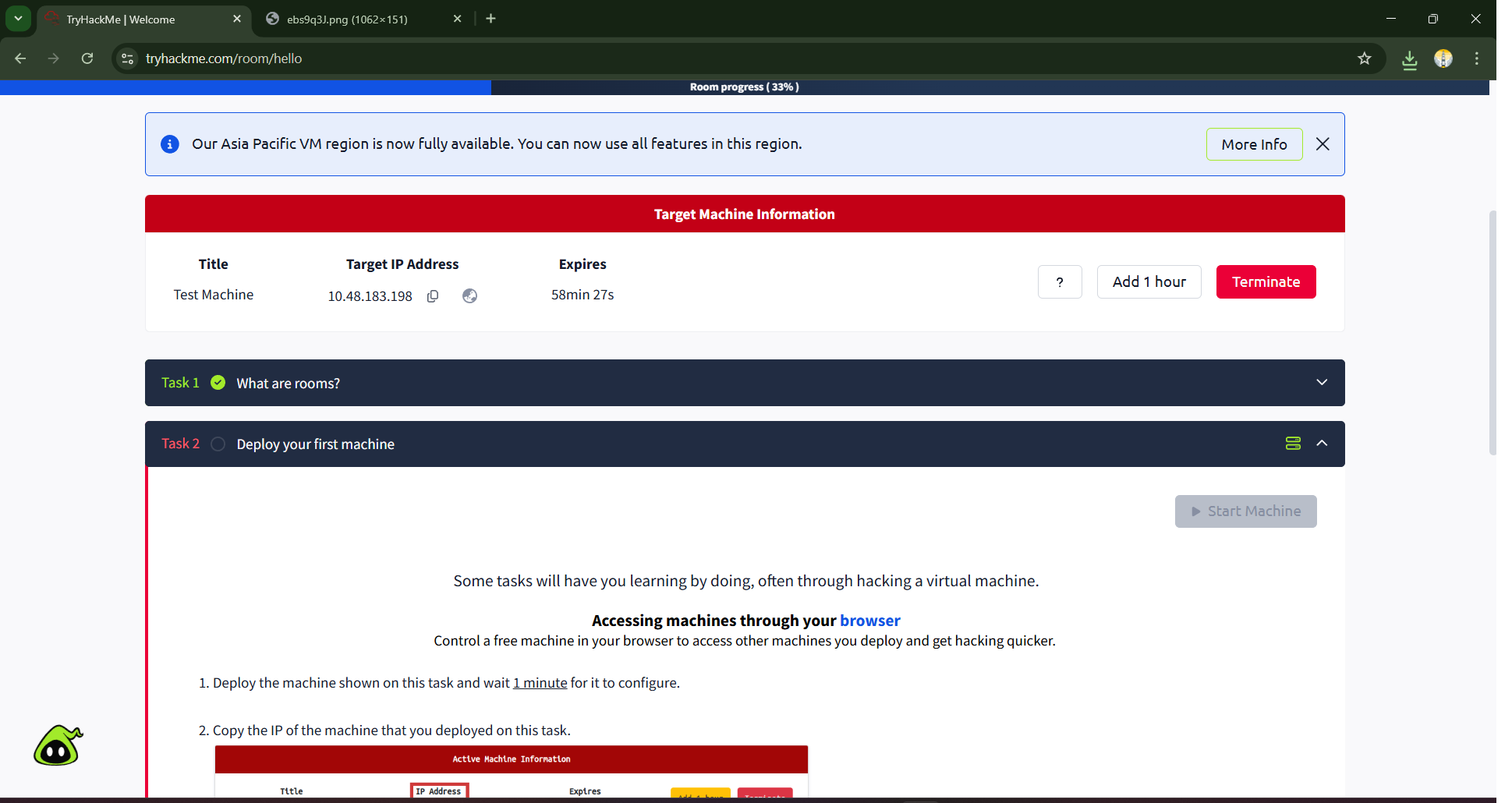This screenshot has height=803, width=1512.
Task: Click Add 1 hour button
Action: 1149,282
